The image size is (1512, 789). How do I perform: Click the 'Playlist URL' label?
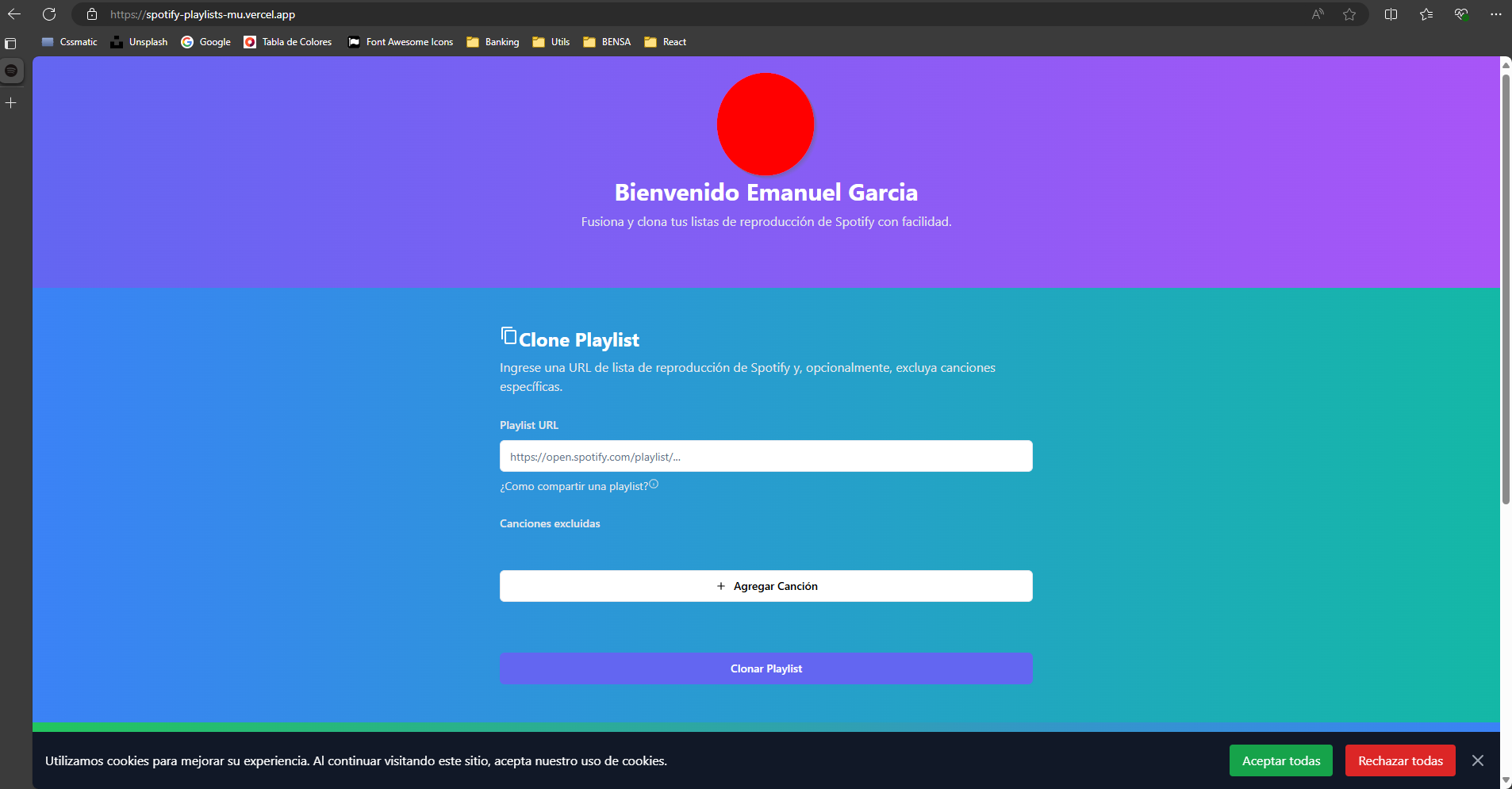point(529,425)
